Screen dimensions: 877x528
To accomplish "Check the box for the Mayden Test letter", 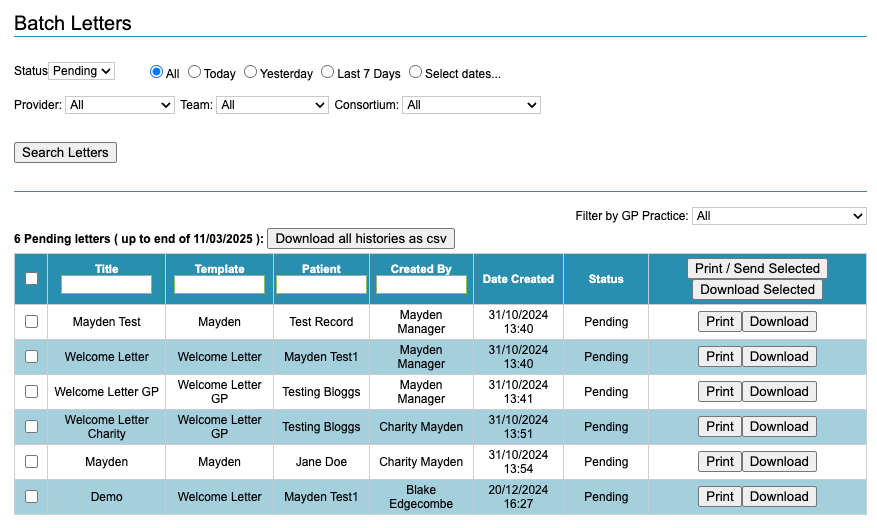I will point(31,322).
